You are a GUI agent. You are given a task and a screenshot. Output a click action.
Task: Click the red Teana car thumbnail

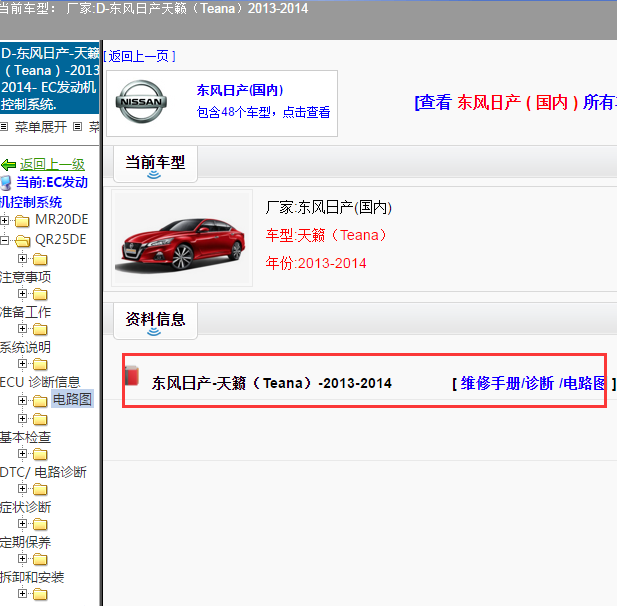tap(182, 238)
